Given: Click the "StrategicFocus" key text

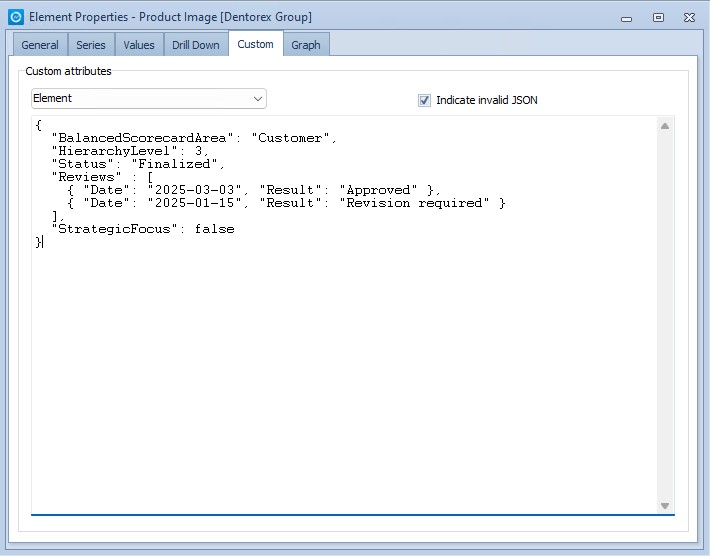Looking at the screenshot, I should tap(114, 229).
